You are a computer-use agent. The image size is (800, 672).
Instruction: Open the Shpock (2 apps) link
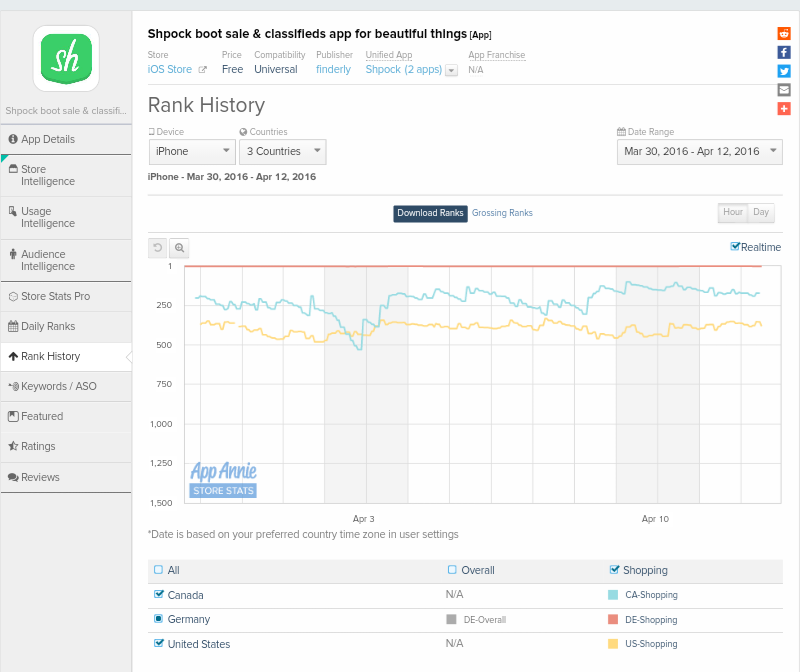(x=404, y=69)
